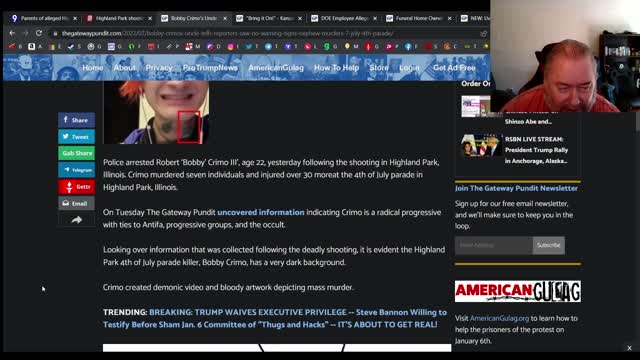Viewport: 640px width, 360px height.
Task: Click the green Gab Share button
Action: (x=76, y=153)
